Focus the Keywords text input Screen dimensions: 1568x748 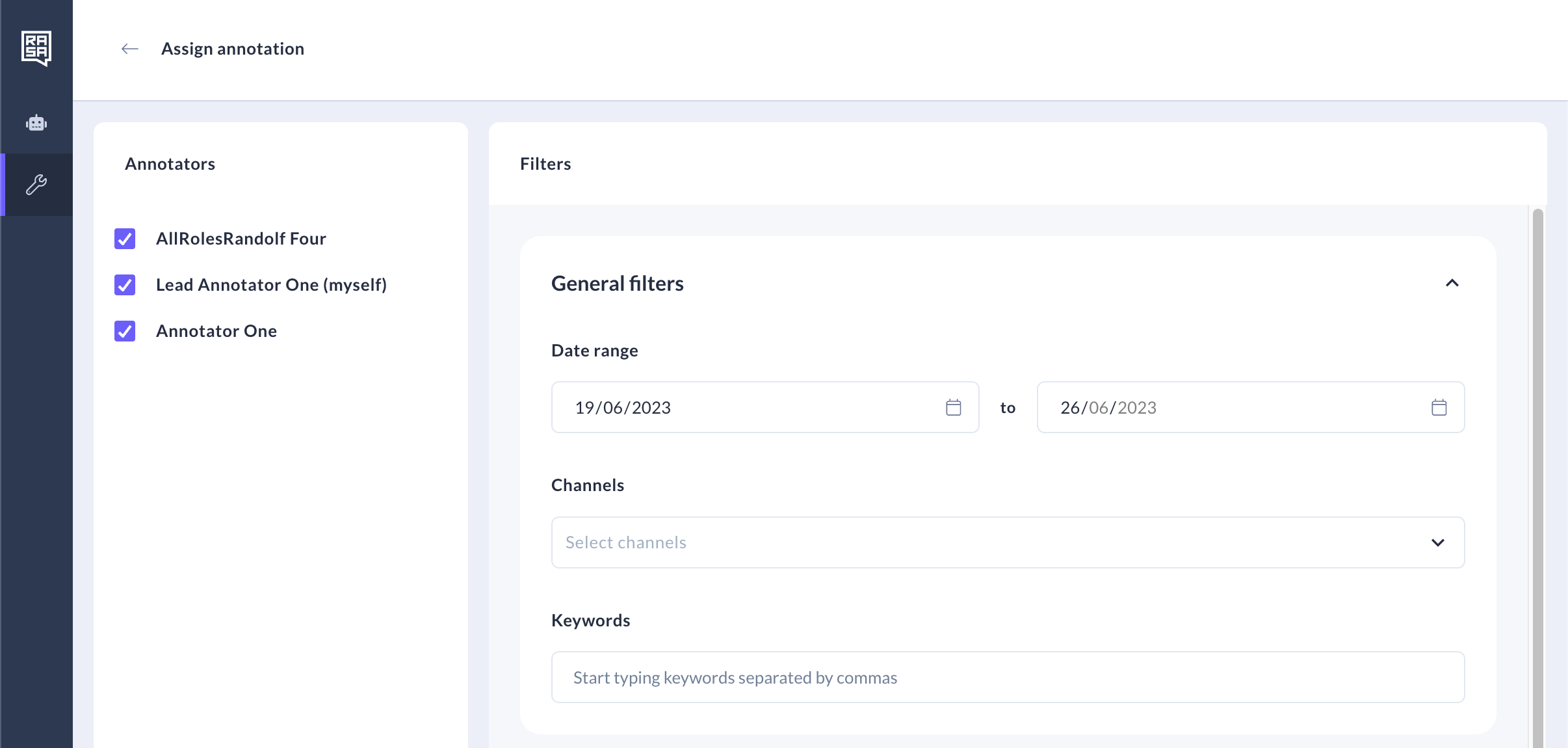tap(1008, 678)
